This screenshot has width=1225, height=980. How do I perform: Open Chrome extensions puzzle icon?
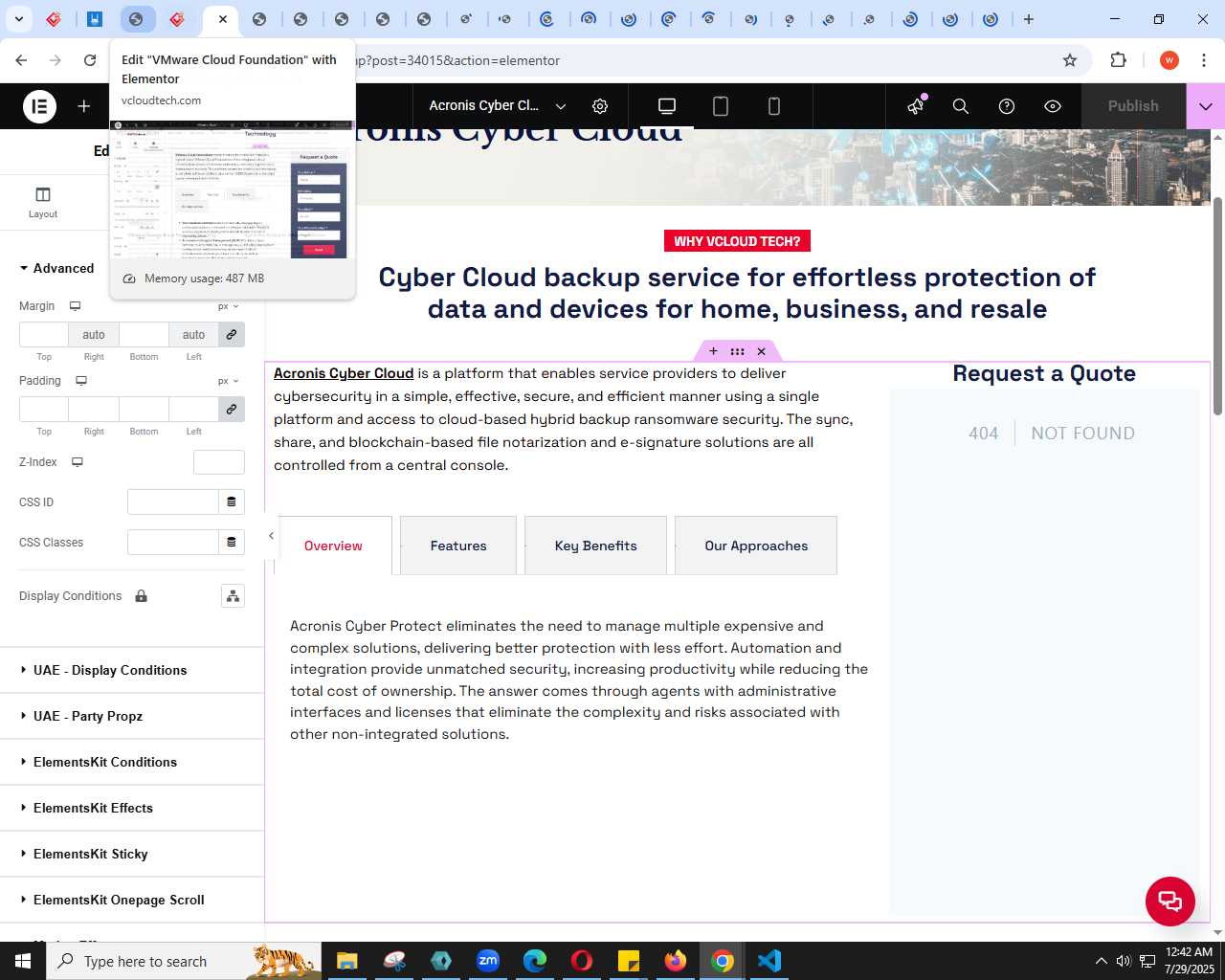tap(1118, 60)
